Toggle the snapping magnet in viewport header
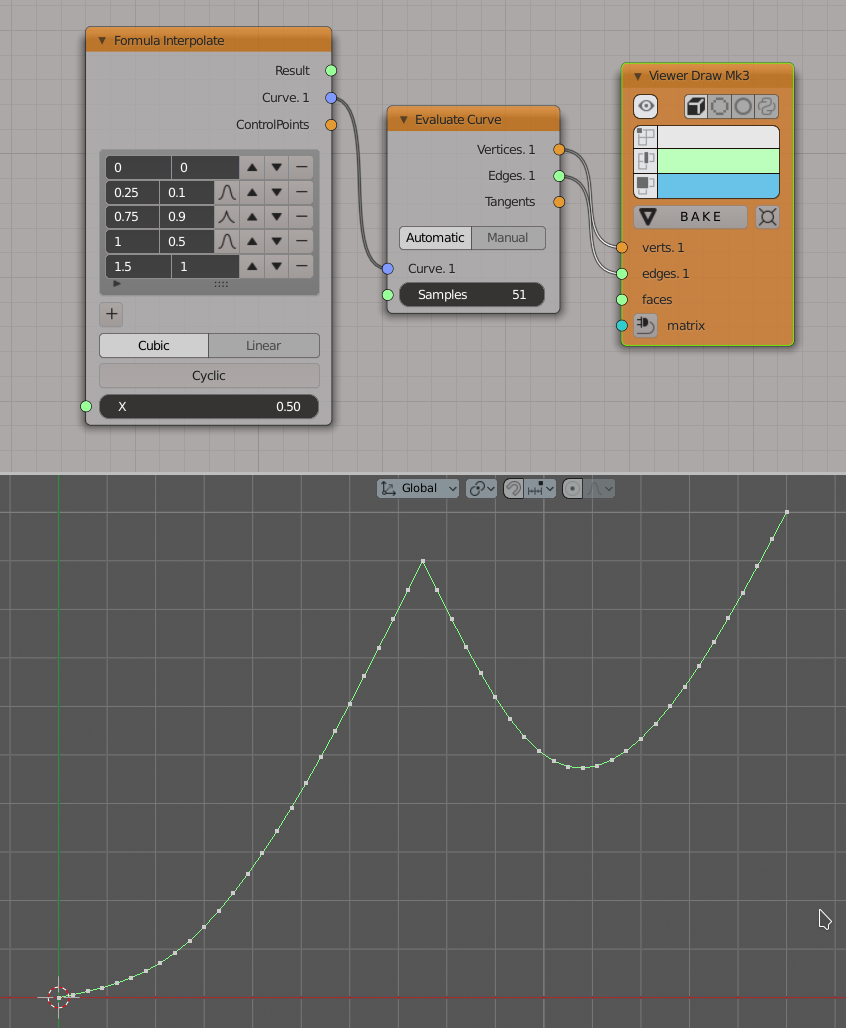The width and height of the screenshot is (846, 1028). tap(513, 488)
